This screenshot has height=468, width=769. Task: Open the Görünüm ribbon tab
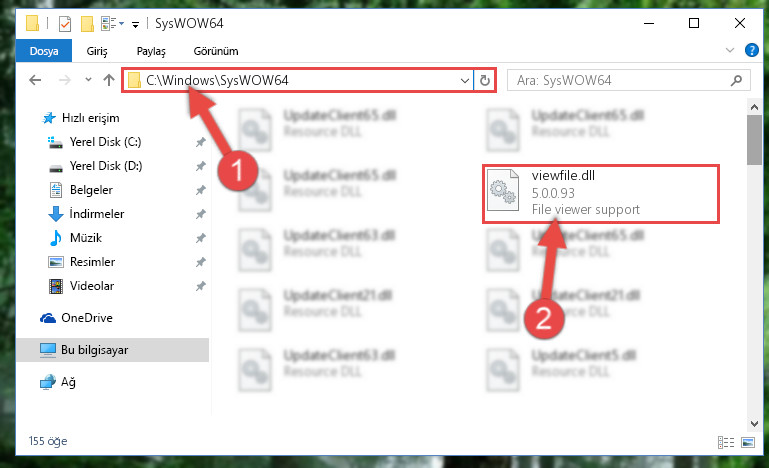(216, 51)
